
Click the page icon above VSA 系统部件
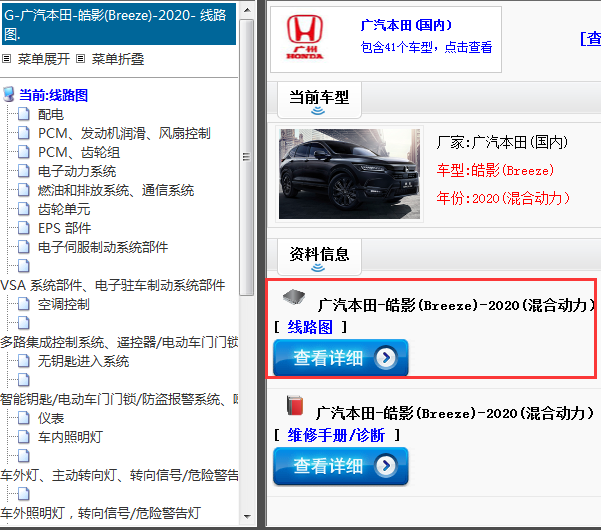click(24, 266)
